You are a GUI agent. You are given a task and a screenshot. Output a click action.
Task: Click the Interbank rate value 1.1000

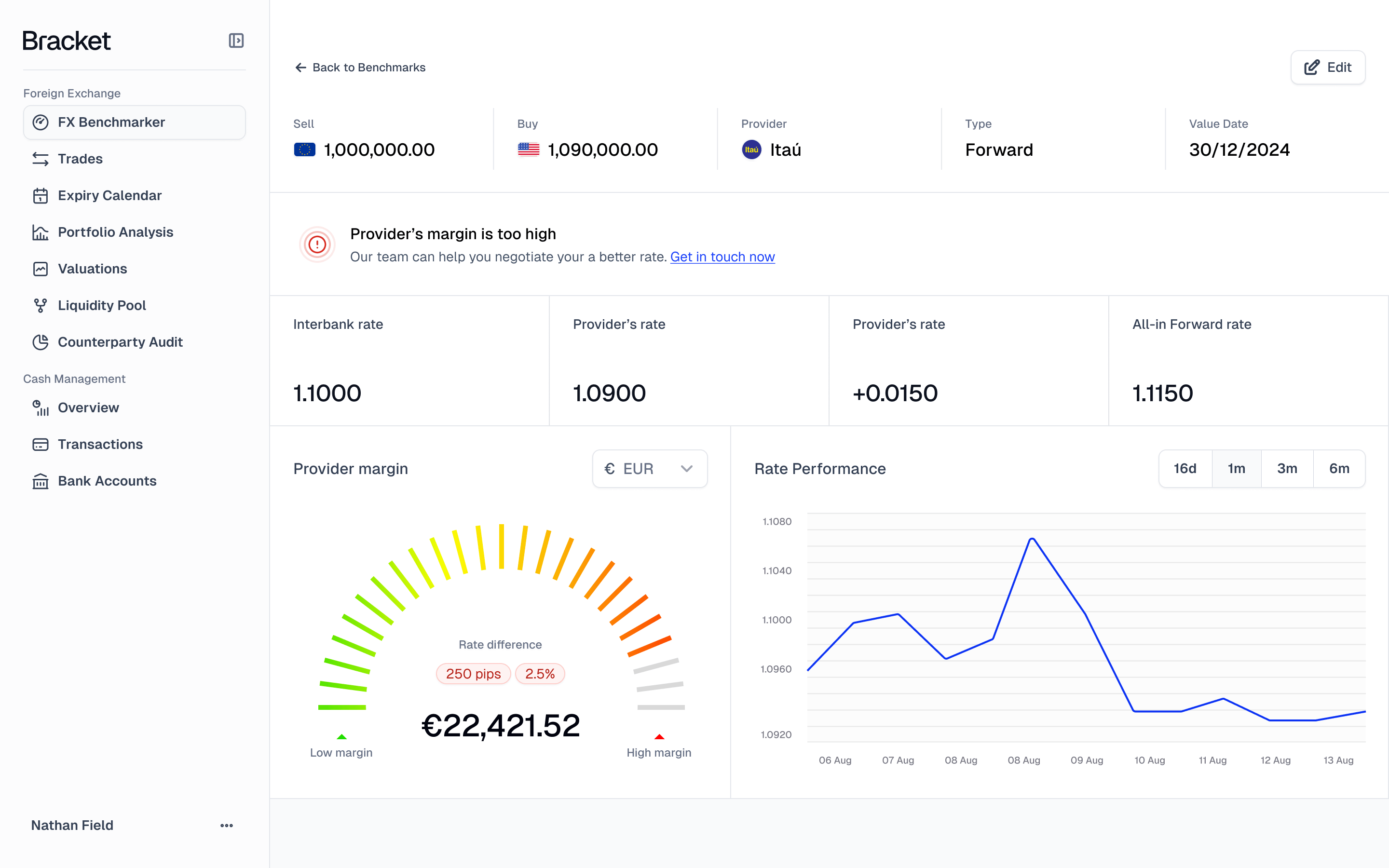(x=327, y=393)
